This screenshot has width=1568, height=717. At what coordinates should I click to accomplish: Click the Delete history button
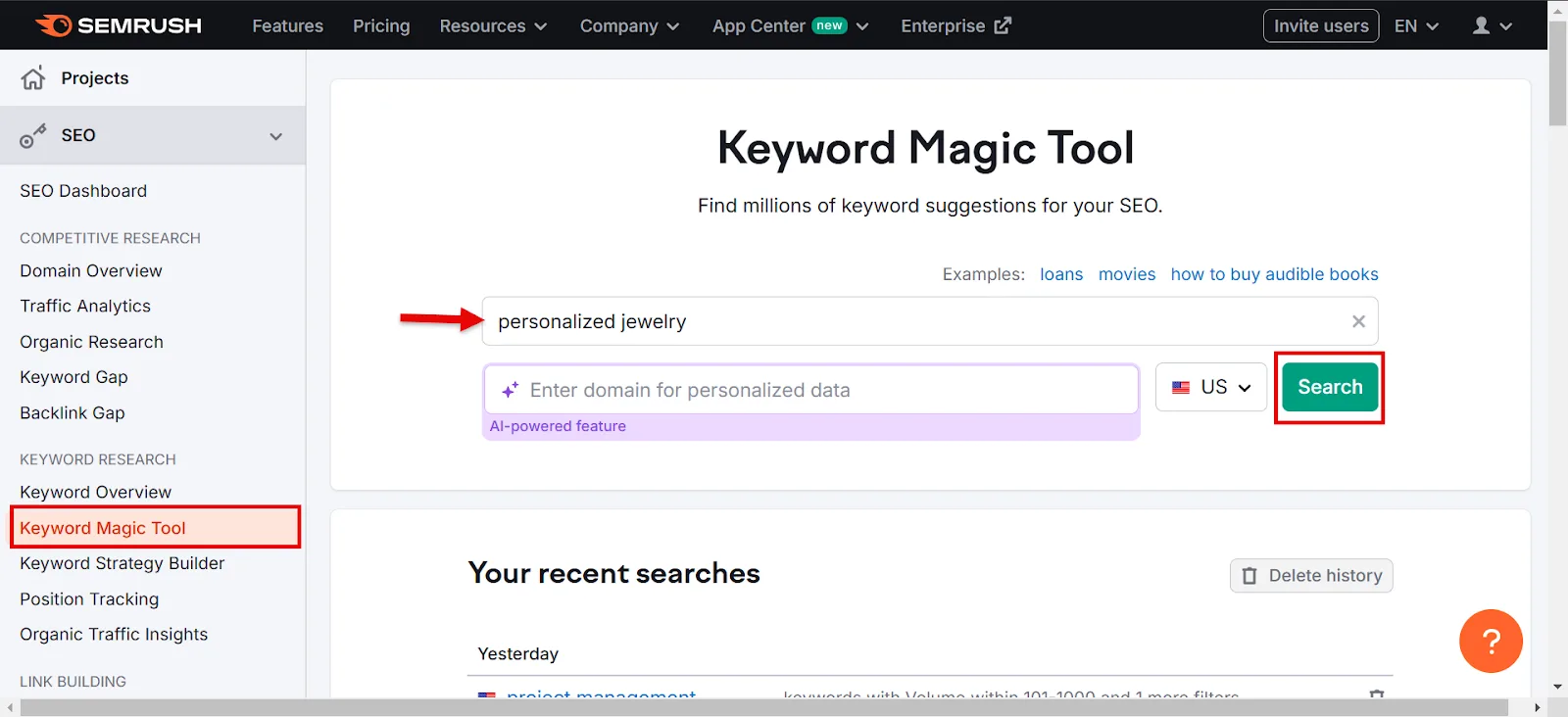click(x=1311, y=576)
